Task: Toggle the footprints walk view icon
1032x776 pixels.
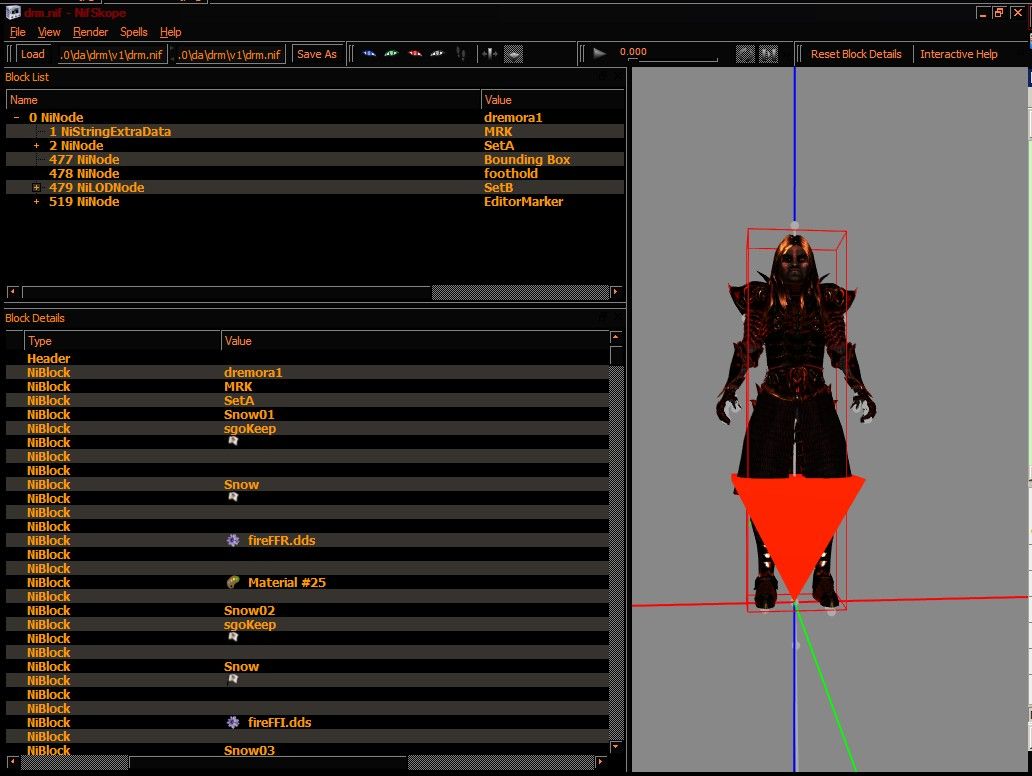Action: pyautogui.click(x=461, y=54)
